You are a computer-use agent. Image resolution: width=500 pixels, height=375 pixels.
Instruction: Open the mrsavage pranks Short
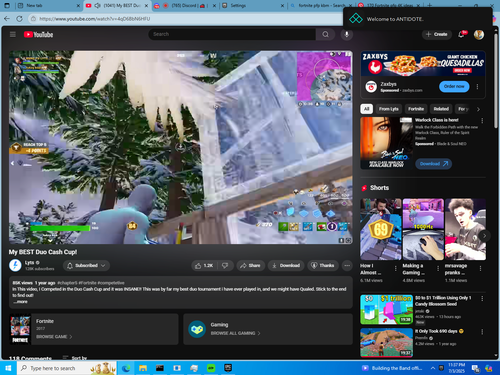465,229
